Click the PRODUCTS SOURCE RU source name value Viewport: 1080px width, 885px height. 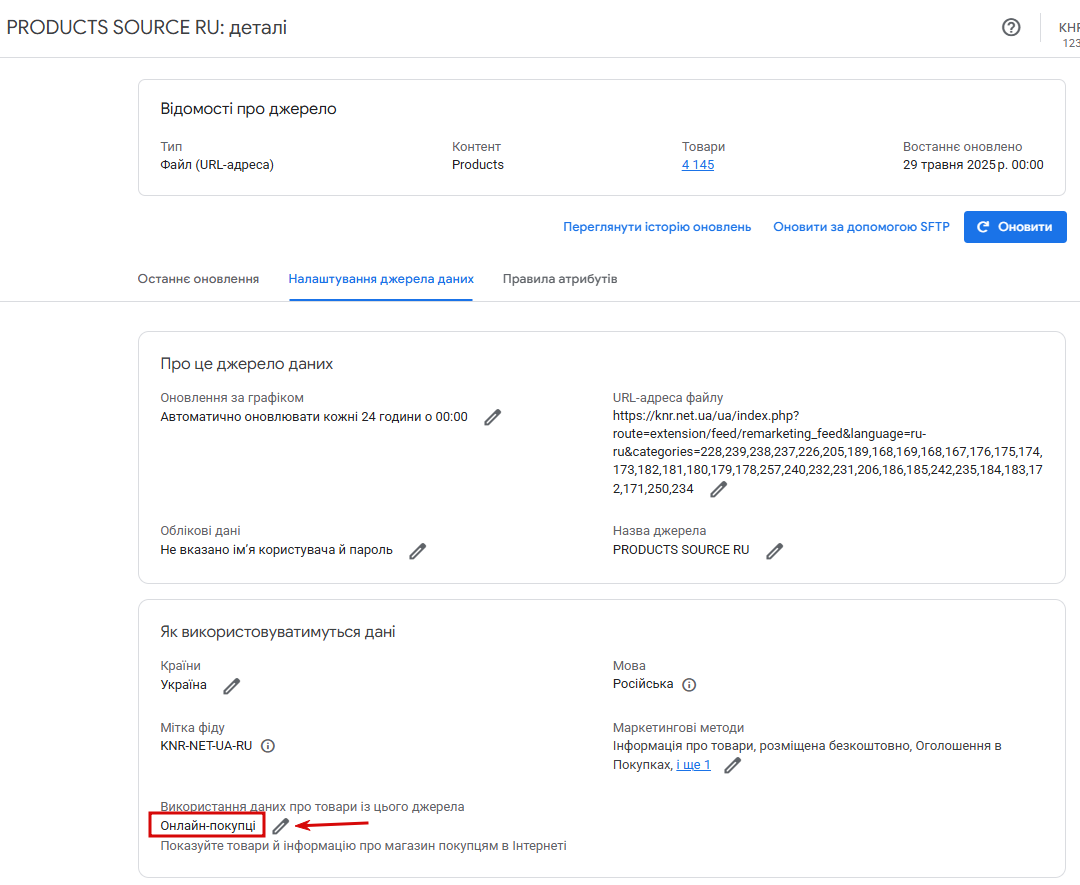681,550
